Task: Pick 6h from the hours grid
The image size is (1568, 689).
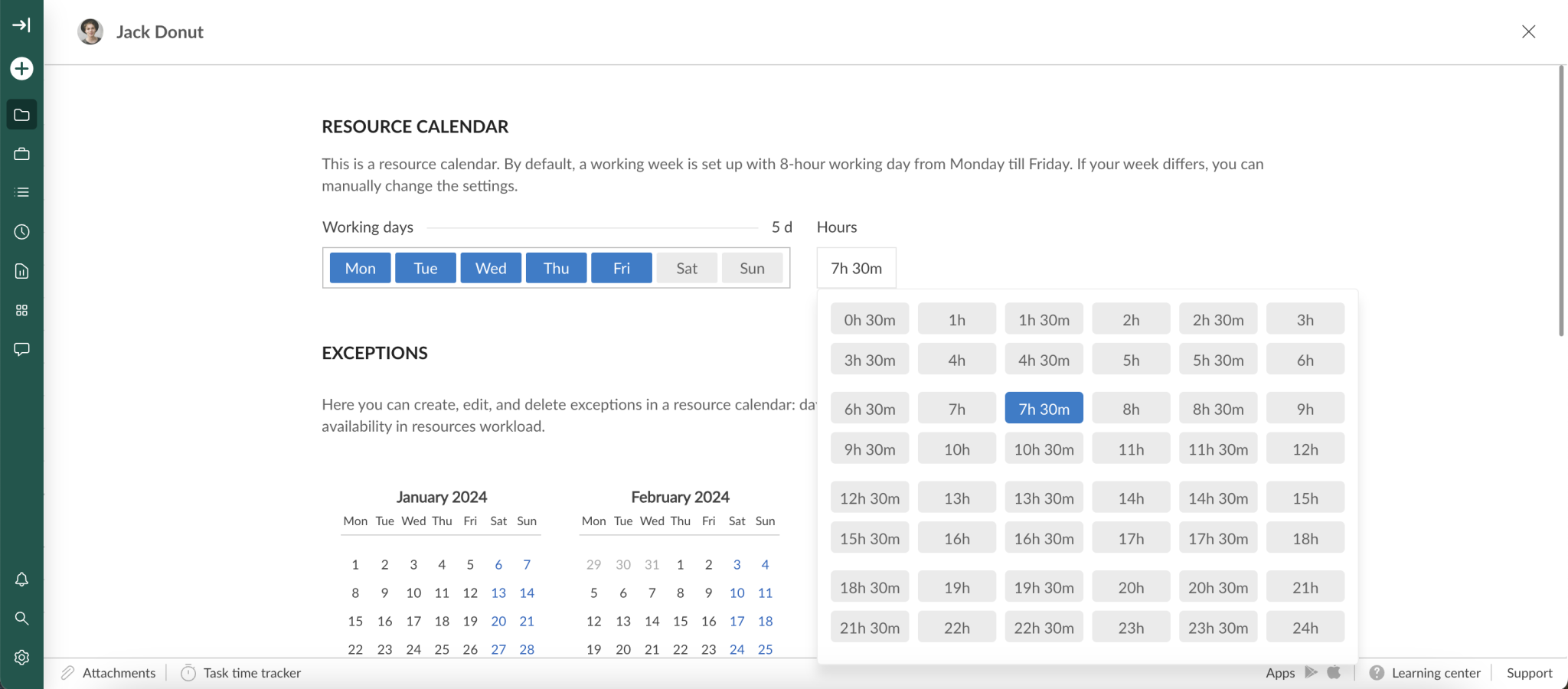Action: tap(1305, 360)
